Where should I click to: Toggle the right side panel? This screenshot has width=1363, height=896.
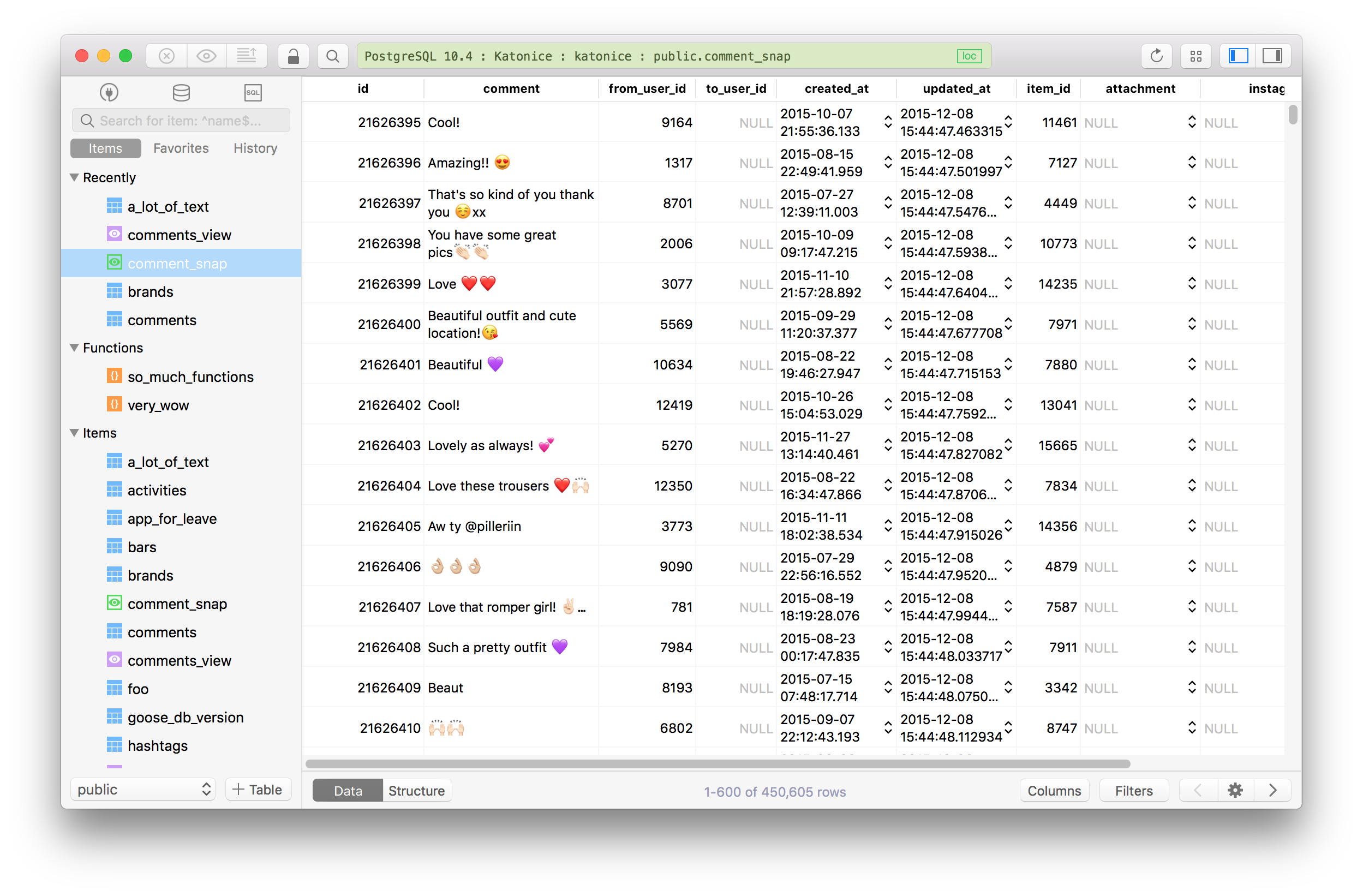point(1273,56)
